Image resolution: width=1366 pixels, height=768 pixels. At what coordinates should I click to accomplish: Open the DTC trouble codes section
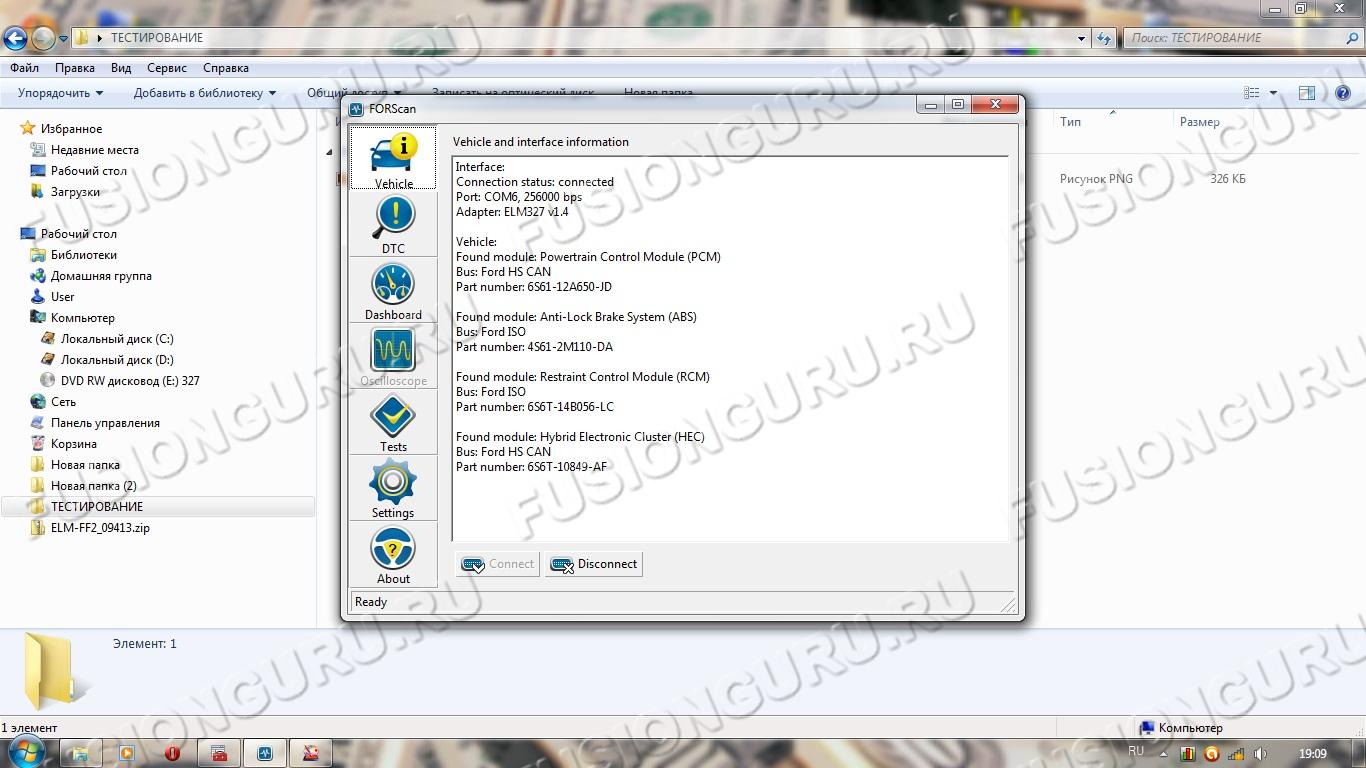pyautogui.click(x=393, y=224)
